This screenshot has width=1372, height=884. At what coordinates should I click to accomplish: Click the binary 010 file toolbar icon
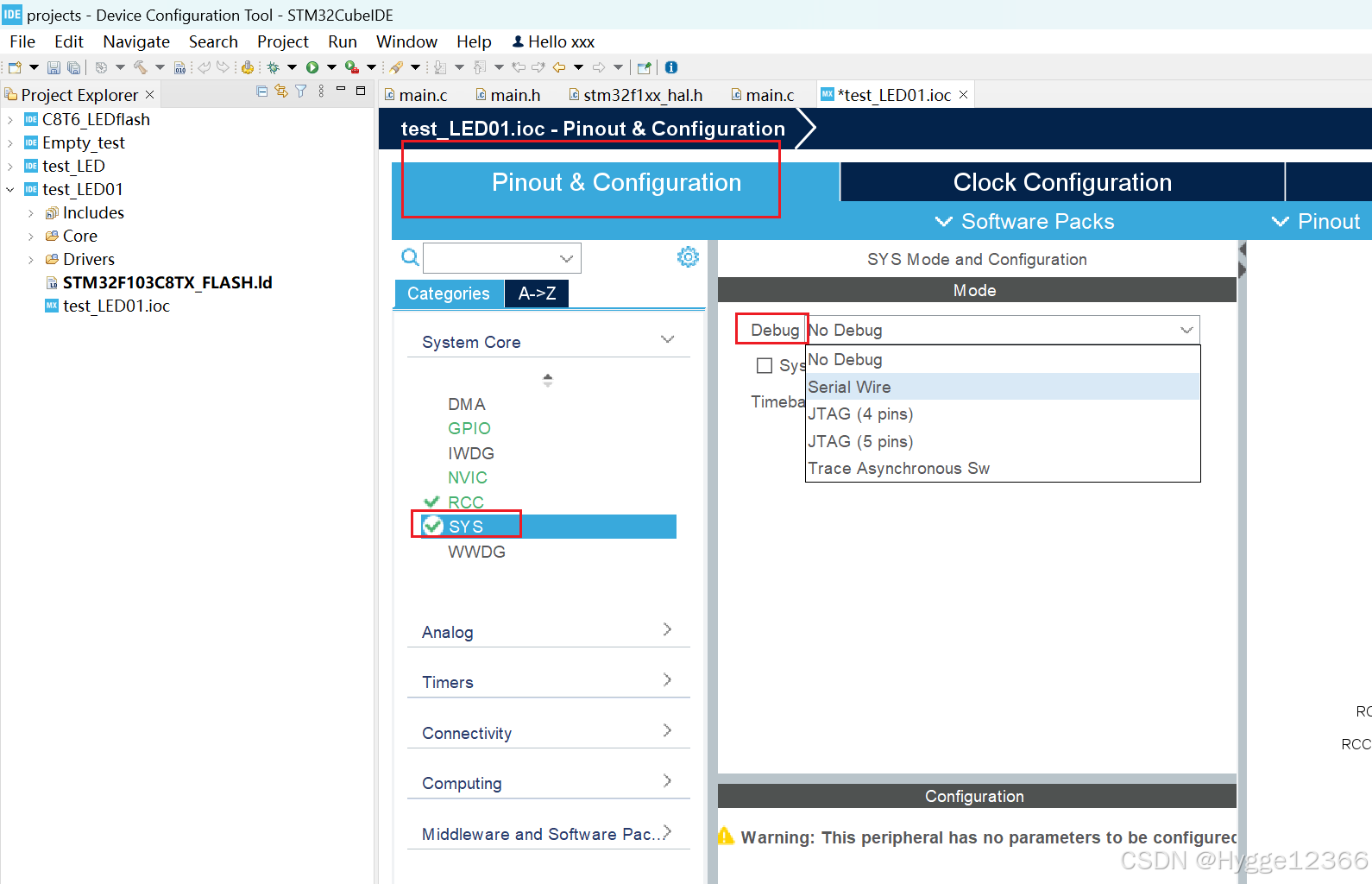[x=179, y=67]
